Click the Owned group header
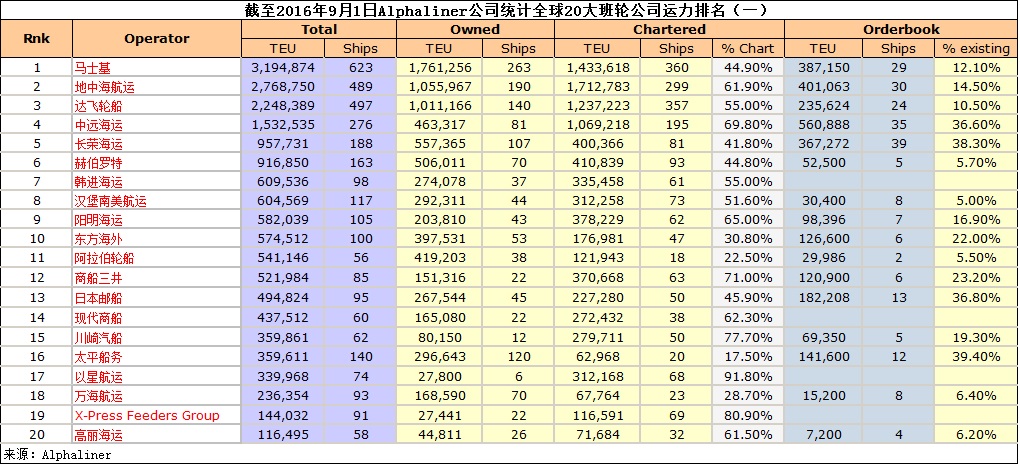The image size is (1020, 466). point(475,30)
